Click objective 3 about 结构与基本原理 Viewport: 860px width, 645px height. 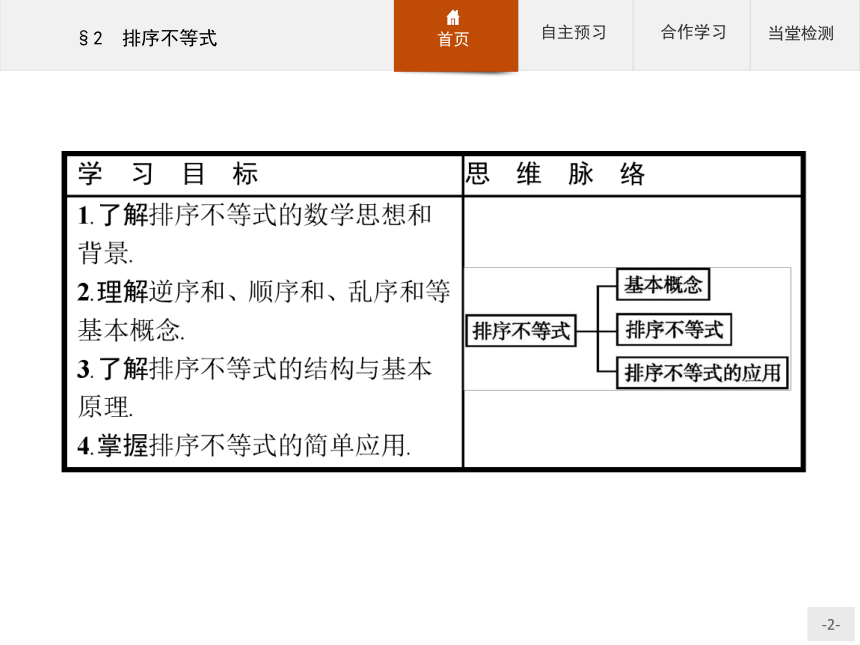coord(255,387)
